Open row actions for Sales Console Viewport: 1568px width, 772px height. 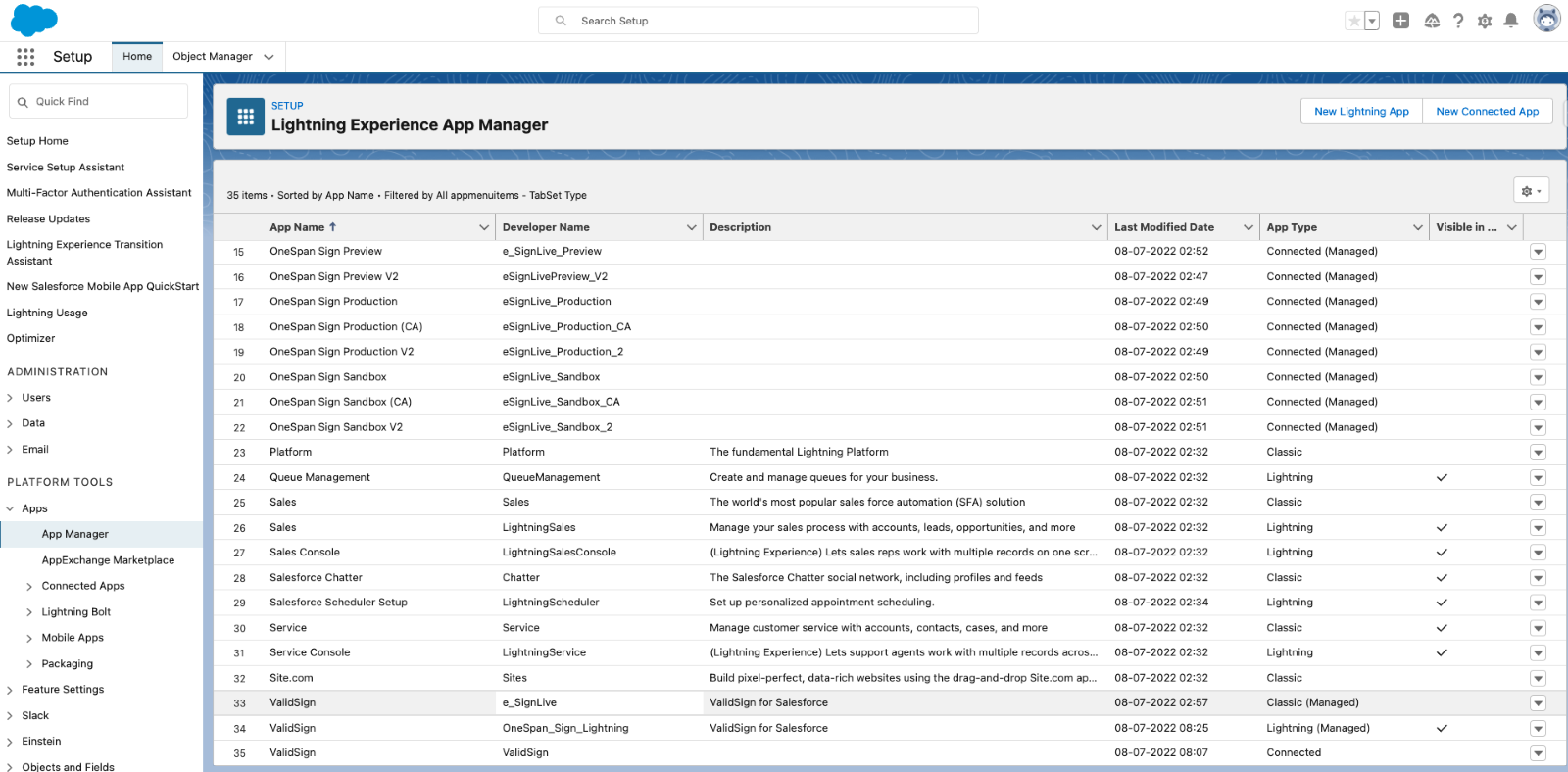point(1538,553)
